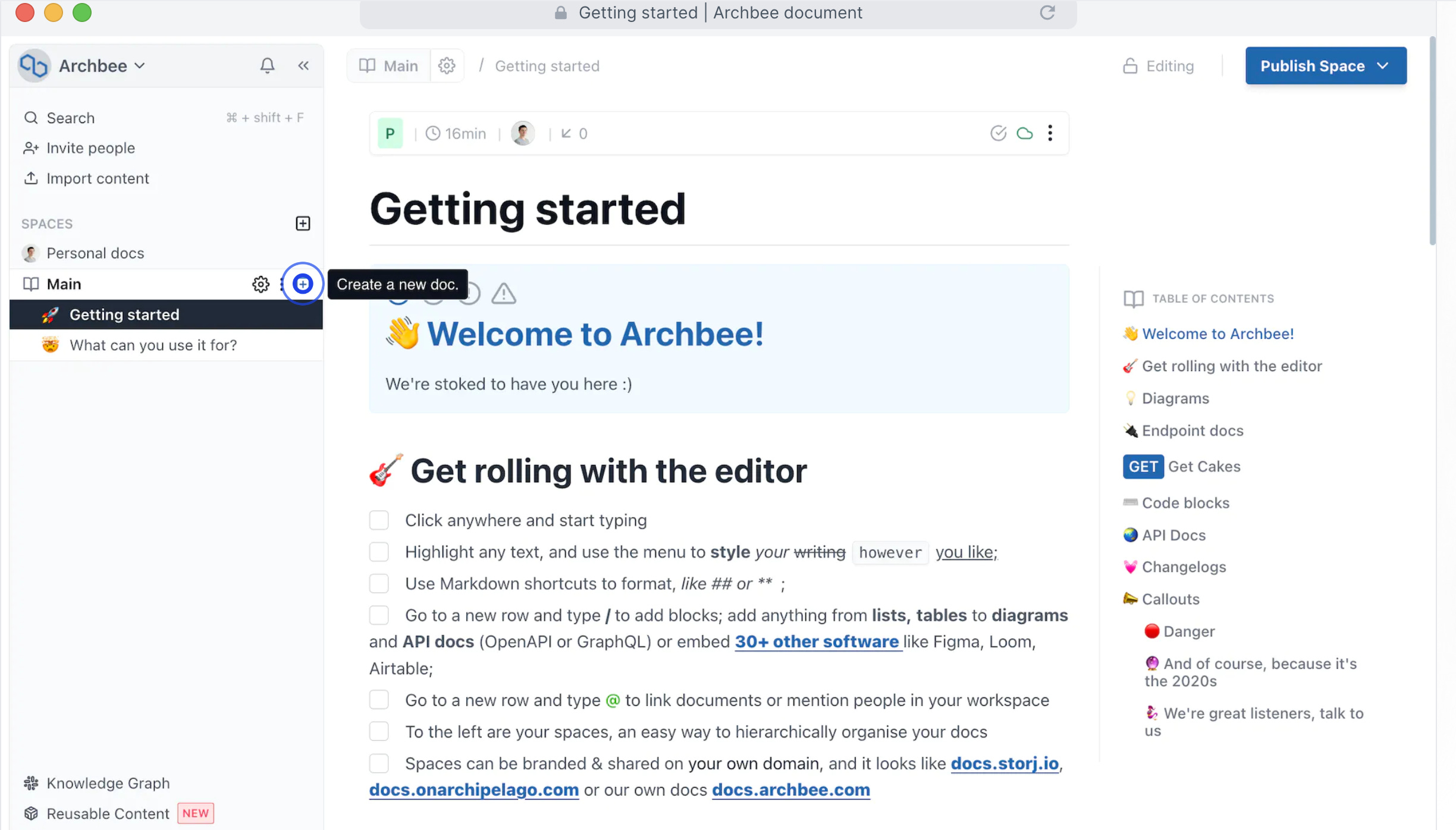Add a new space with plus icon
Viewport: 1456px width, 830px height.
pyautogui.click(x=303, y=224)
